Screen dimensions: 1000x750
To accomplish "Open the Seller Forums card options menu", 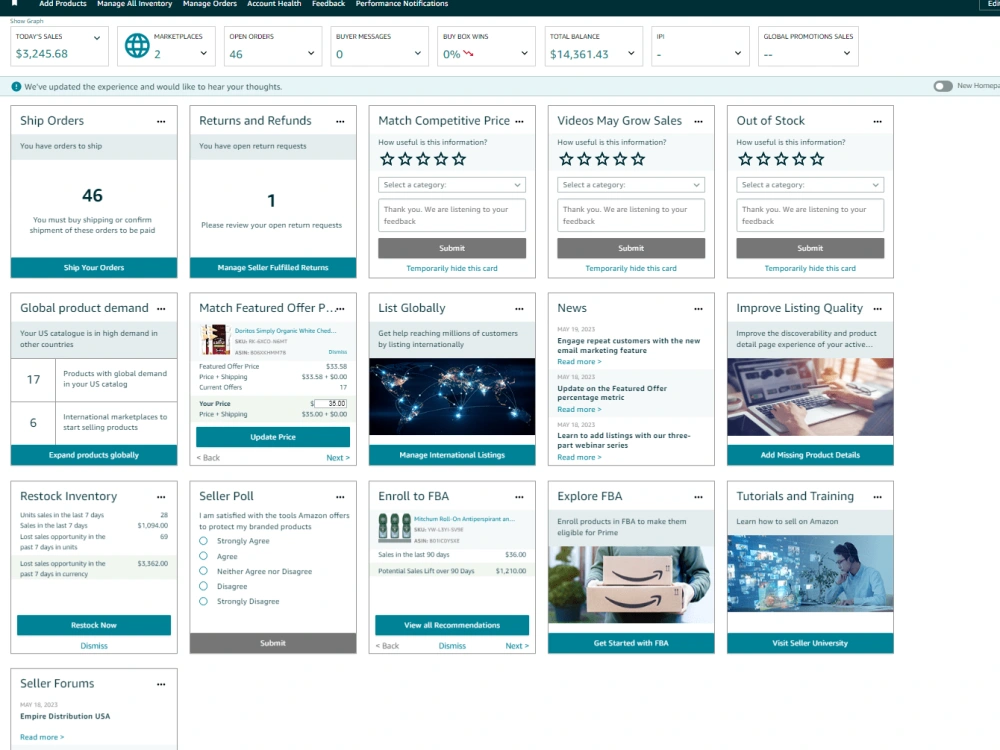I will pos(161,684).
